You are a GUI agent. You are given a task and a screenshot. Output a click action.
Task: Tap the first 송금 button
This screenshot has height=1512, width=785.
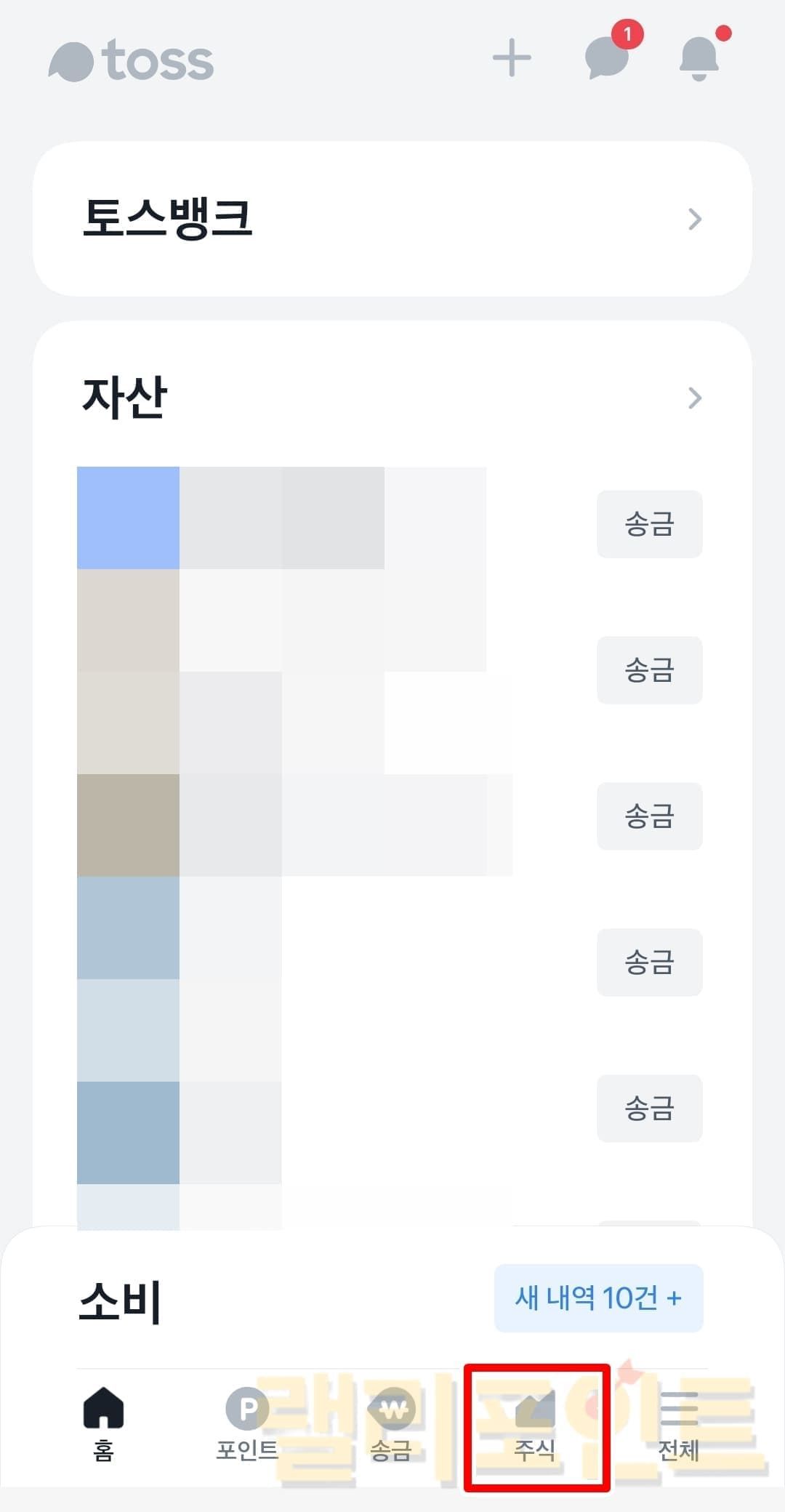pos(649,524)
